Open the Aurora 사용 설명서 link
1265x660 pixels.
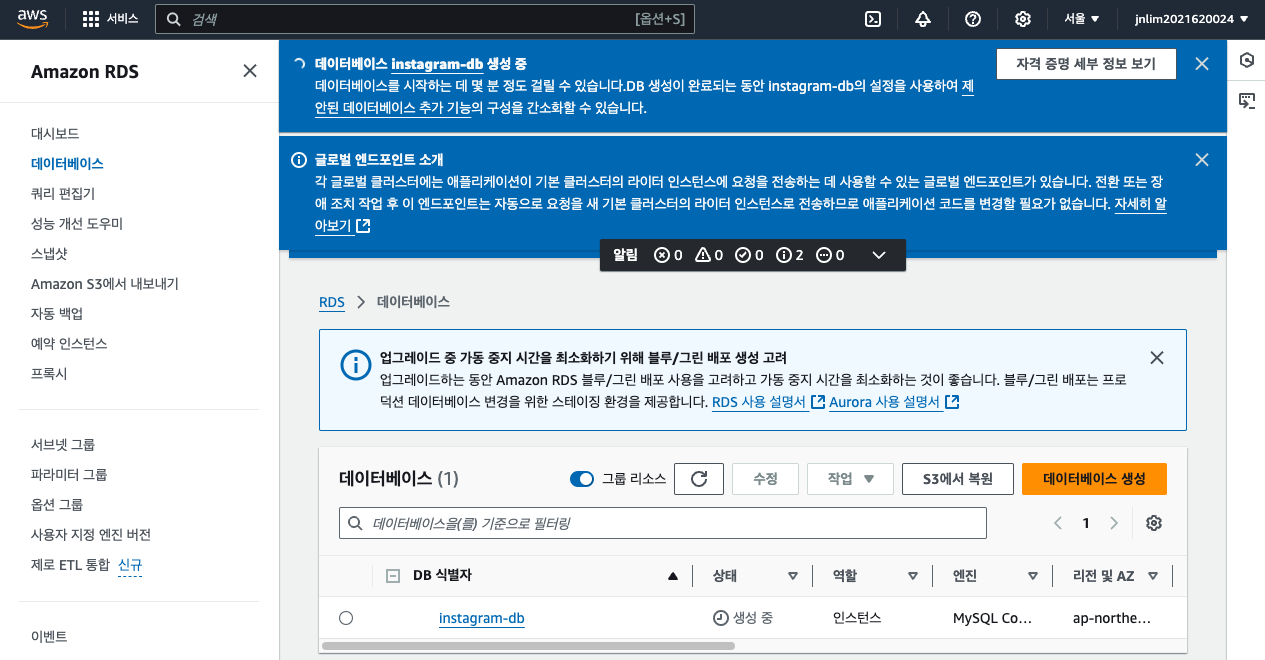tap(894, 402)
